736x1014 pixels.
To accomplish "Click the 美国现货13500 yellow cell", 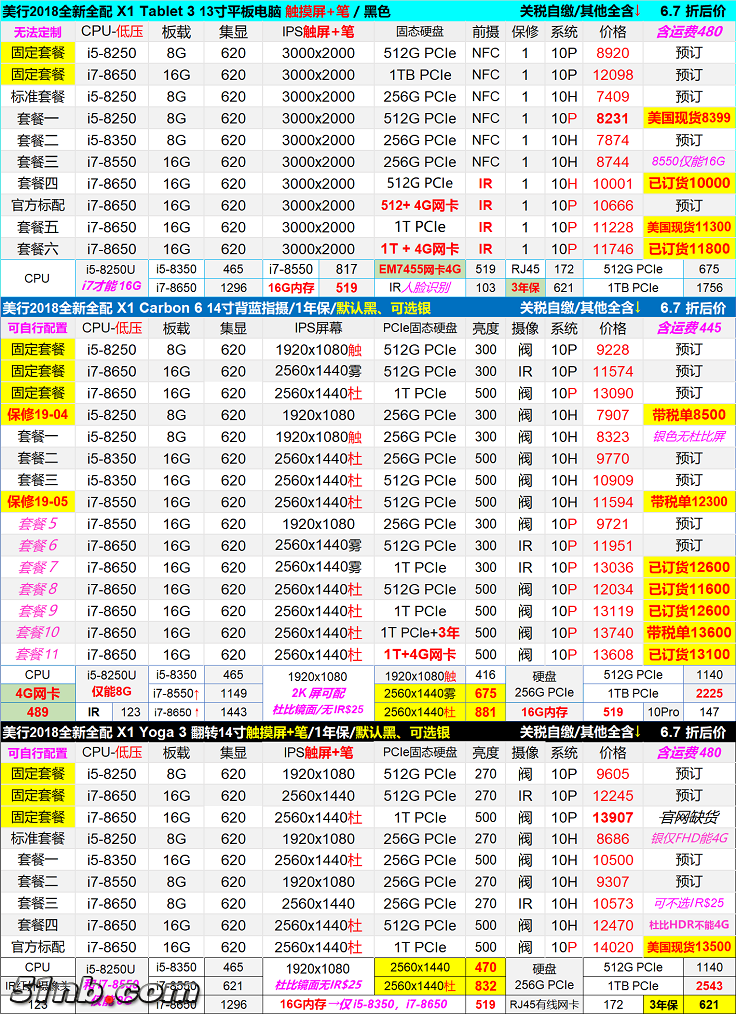I will click(x=689, y=947).
